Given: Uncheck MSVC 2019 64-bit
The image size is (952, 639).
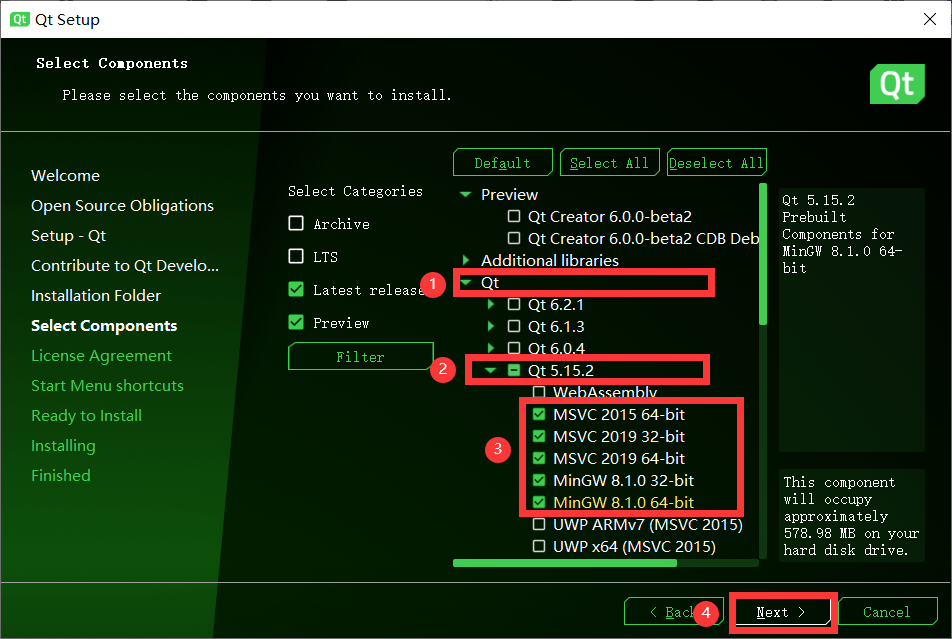Looking at the screenshot, I should pos(539,458).
